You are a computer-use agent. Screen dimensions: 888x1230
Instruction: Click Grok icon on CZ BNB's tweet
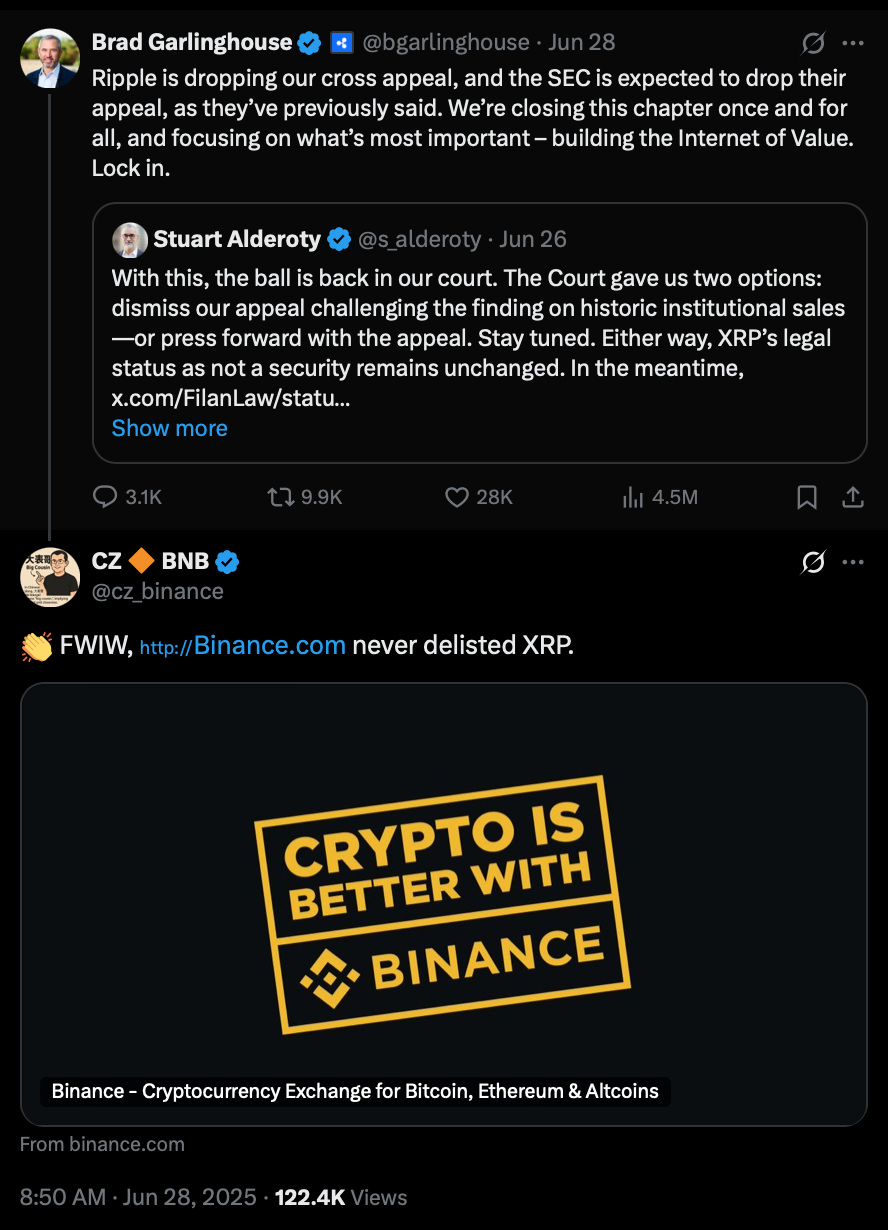(814, 563)
